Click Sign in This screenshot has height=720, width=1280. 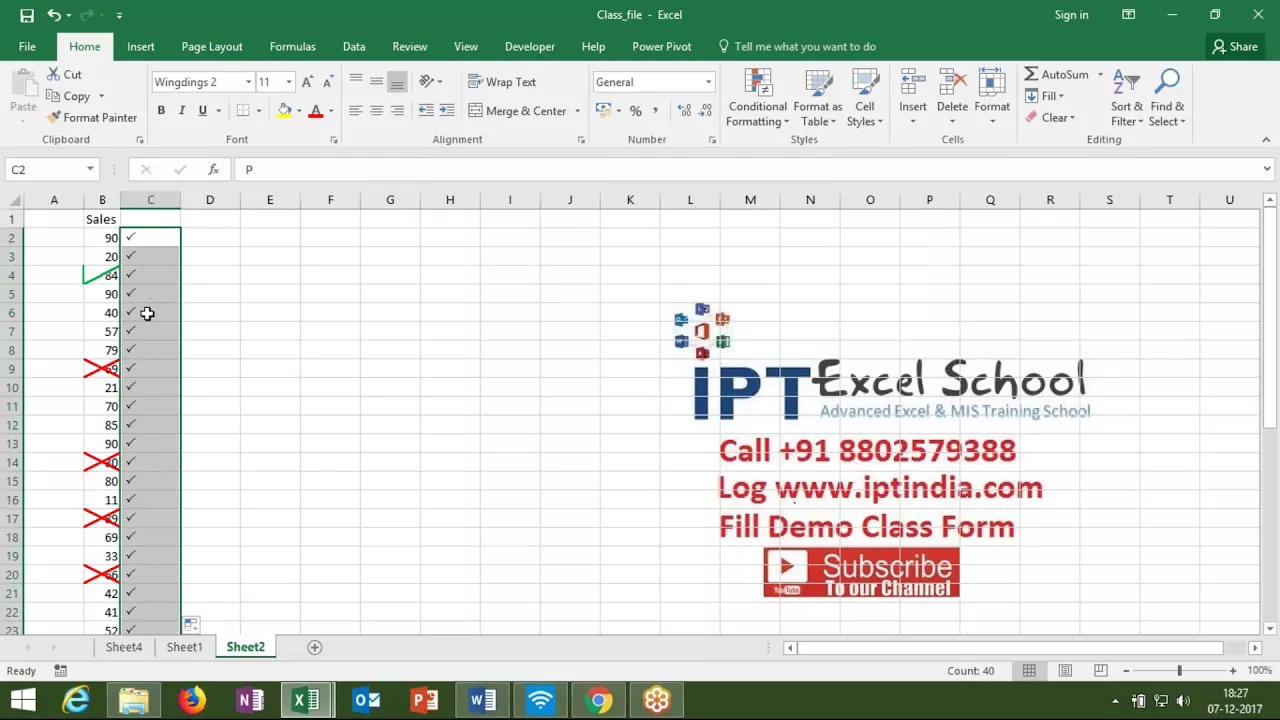pos(1071,15)
